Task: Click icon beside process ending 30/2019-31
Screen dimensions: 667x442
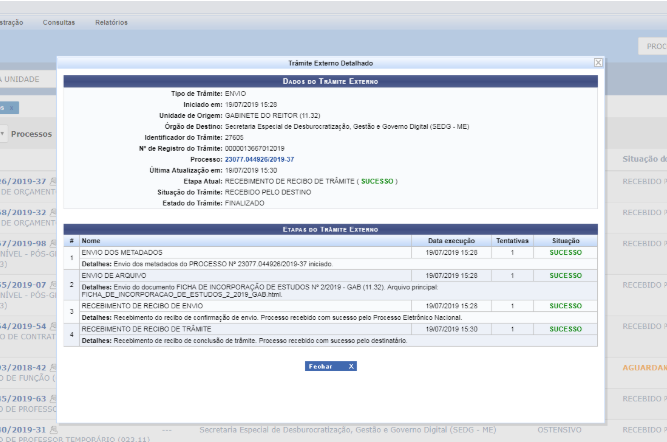Action: (x=53, y=429)
